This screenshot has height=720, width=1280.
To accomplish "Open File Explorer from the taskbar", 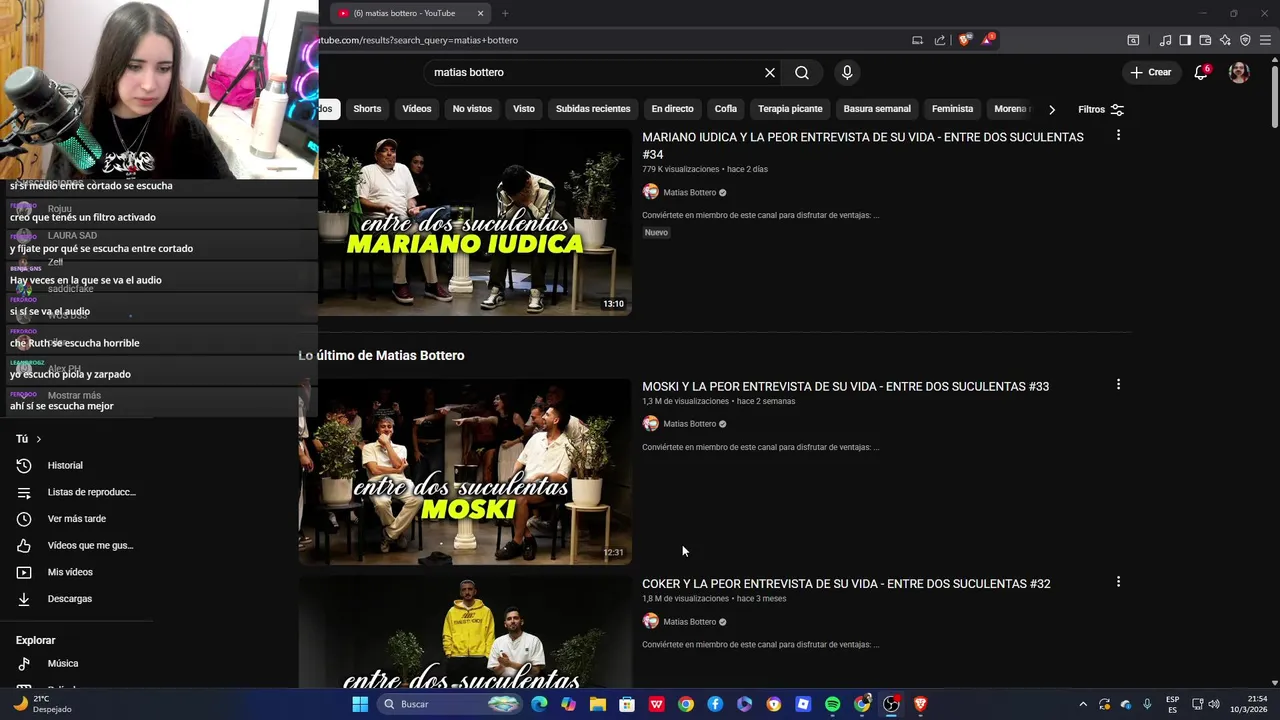I will (598, 704).
